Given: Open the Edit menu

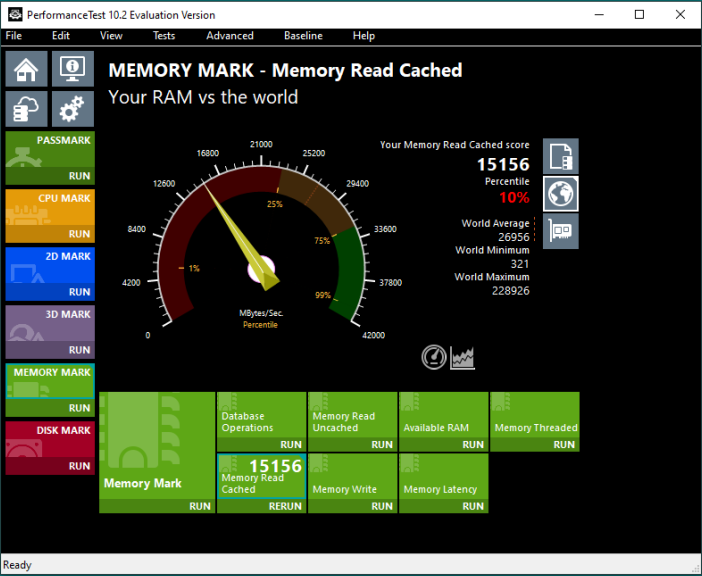Looking at the screenshot, I should coord(61,36).
